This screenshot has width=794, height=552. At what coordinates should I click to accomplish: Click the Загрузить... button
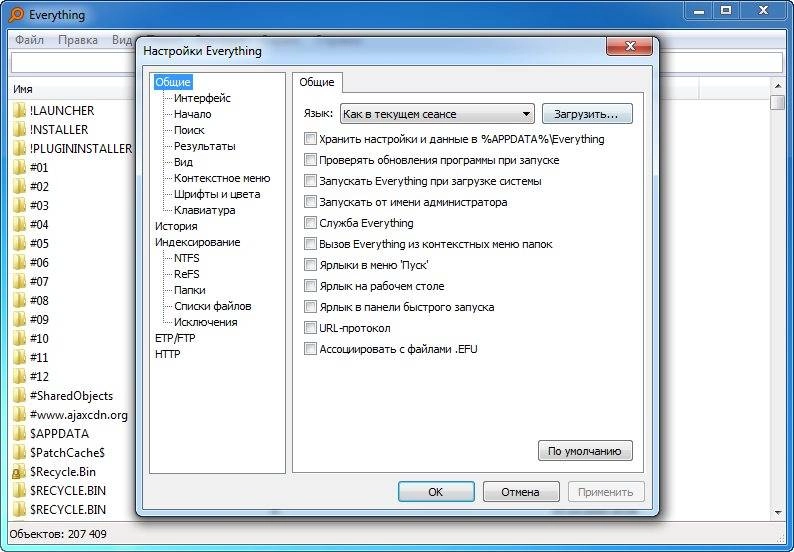[587, 114]
